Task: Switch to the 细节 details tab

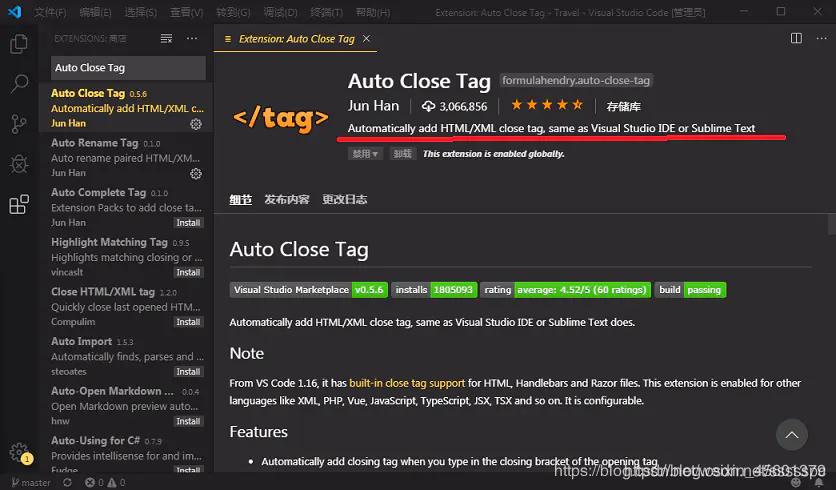Action: coord(240,199)
